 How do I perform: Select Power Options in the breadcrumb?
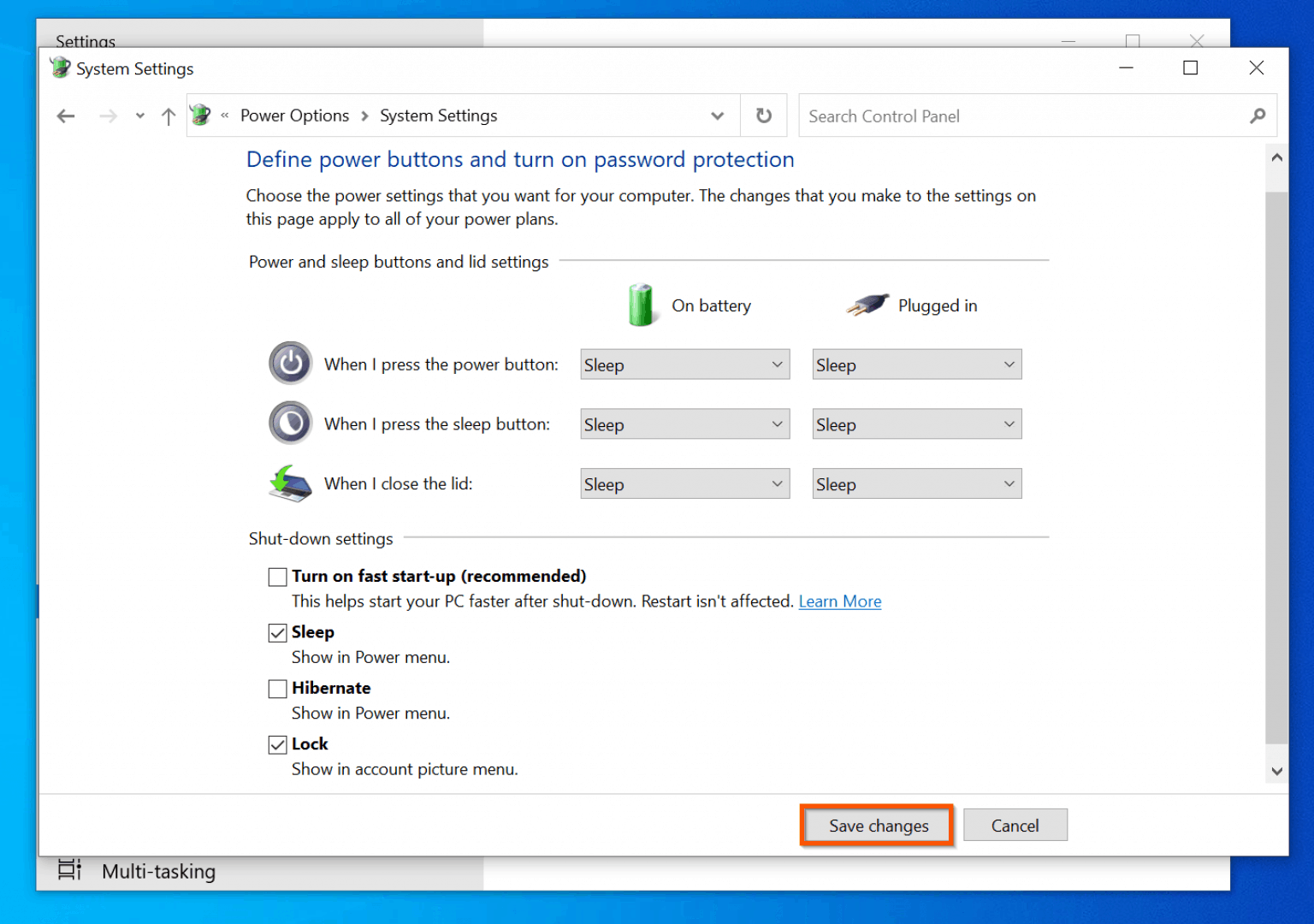tap(294, 115)
